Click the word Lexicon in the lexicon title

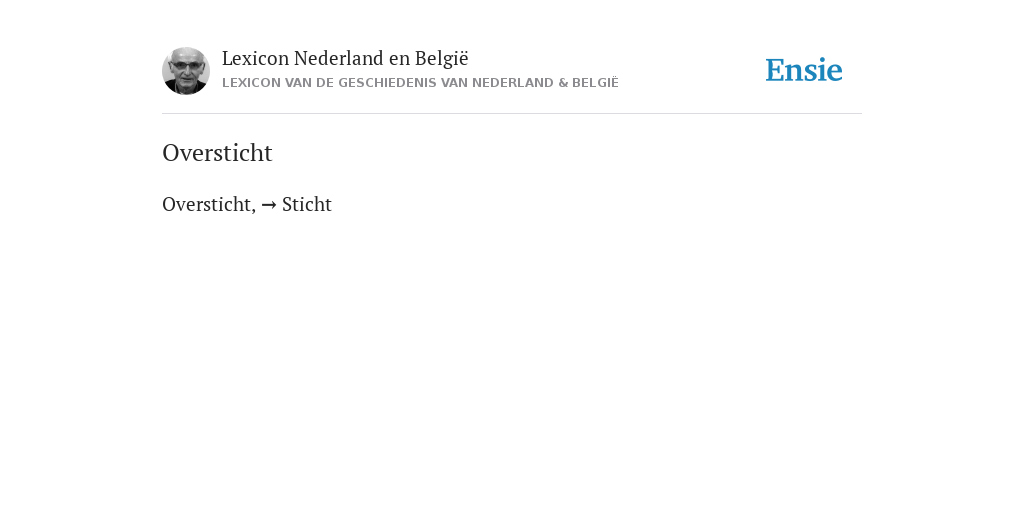pyautogui.click(x=255, y=58)
